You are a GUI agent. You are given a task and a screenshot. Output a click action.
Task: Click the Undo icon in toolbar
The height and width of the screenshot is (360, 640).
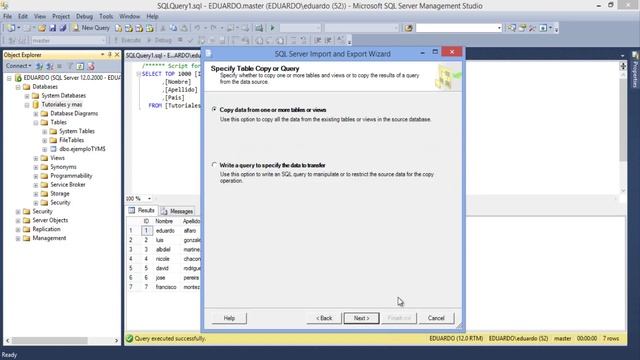[x=198, y=28]
